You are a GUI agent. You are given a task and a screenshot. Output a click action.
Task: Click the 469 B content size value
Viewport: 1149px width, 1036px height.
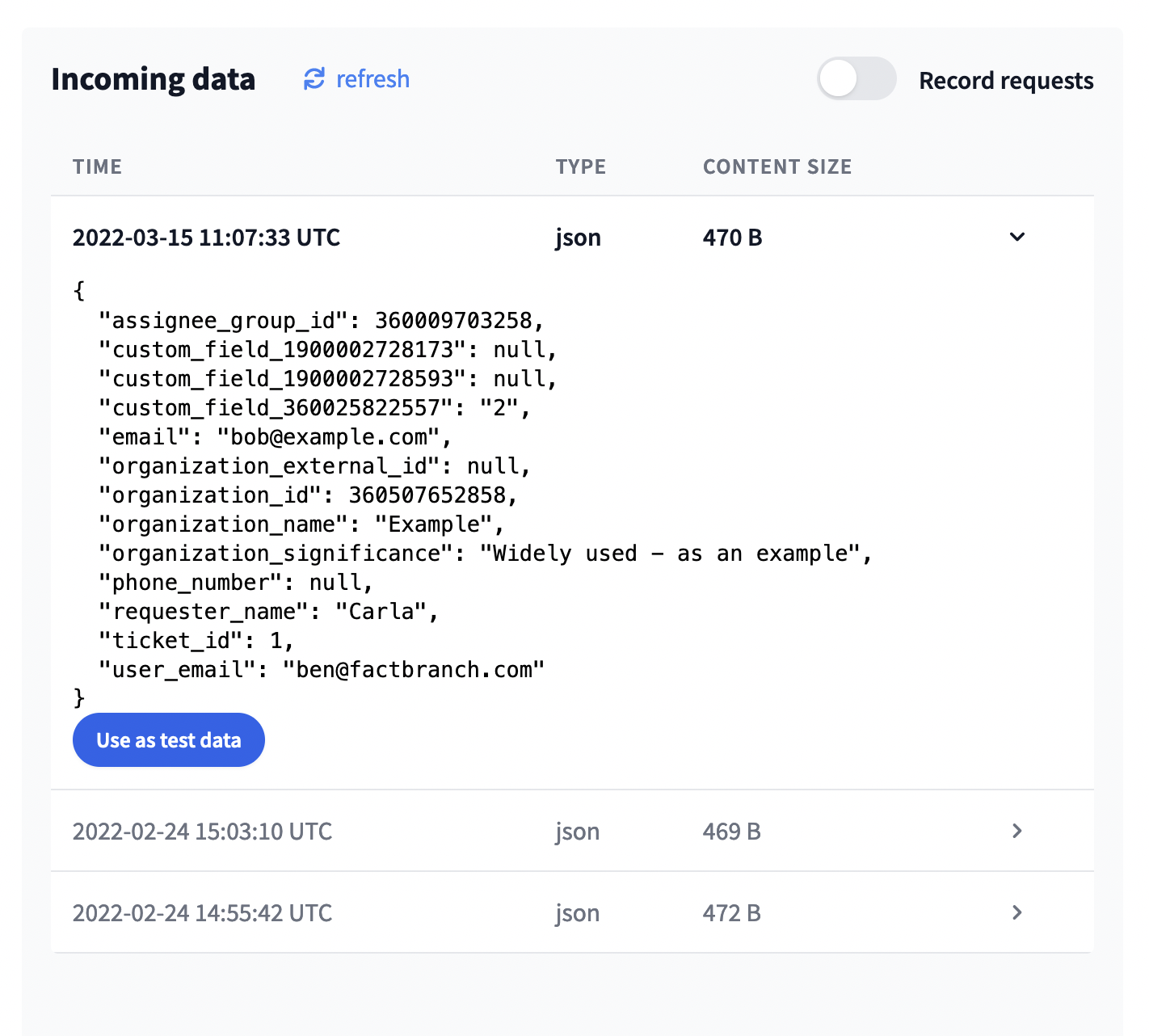coord(731,832)
